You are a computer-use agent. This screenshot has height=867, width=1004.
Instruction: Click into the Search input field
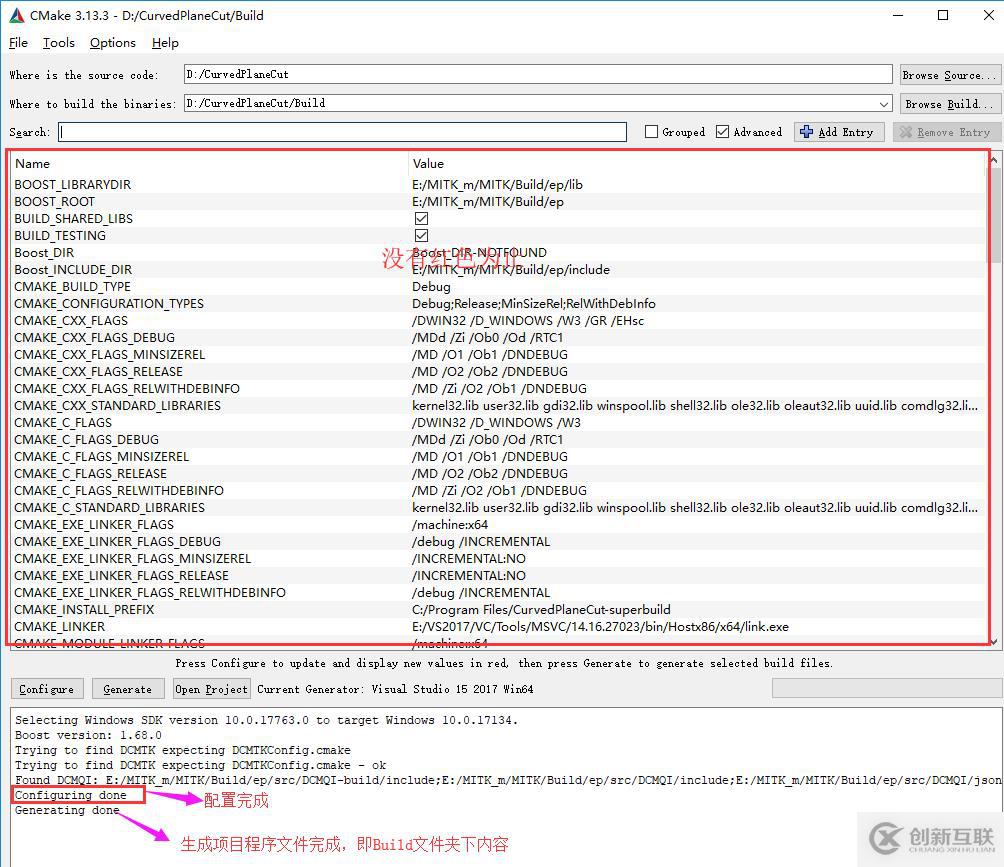click(342, 132)
